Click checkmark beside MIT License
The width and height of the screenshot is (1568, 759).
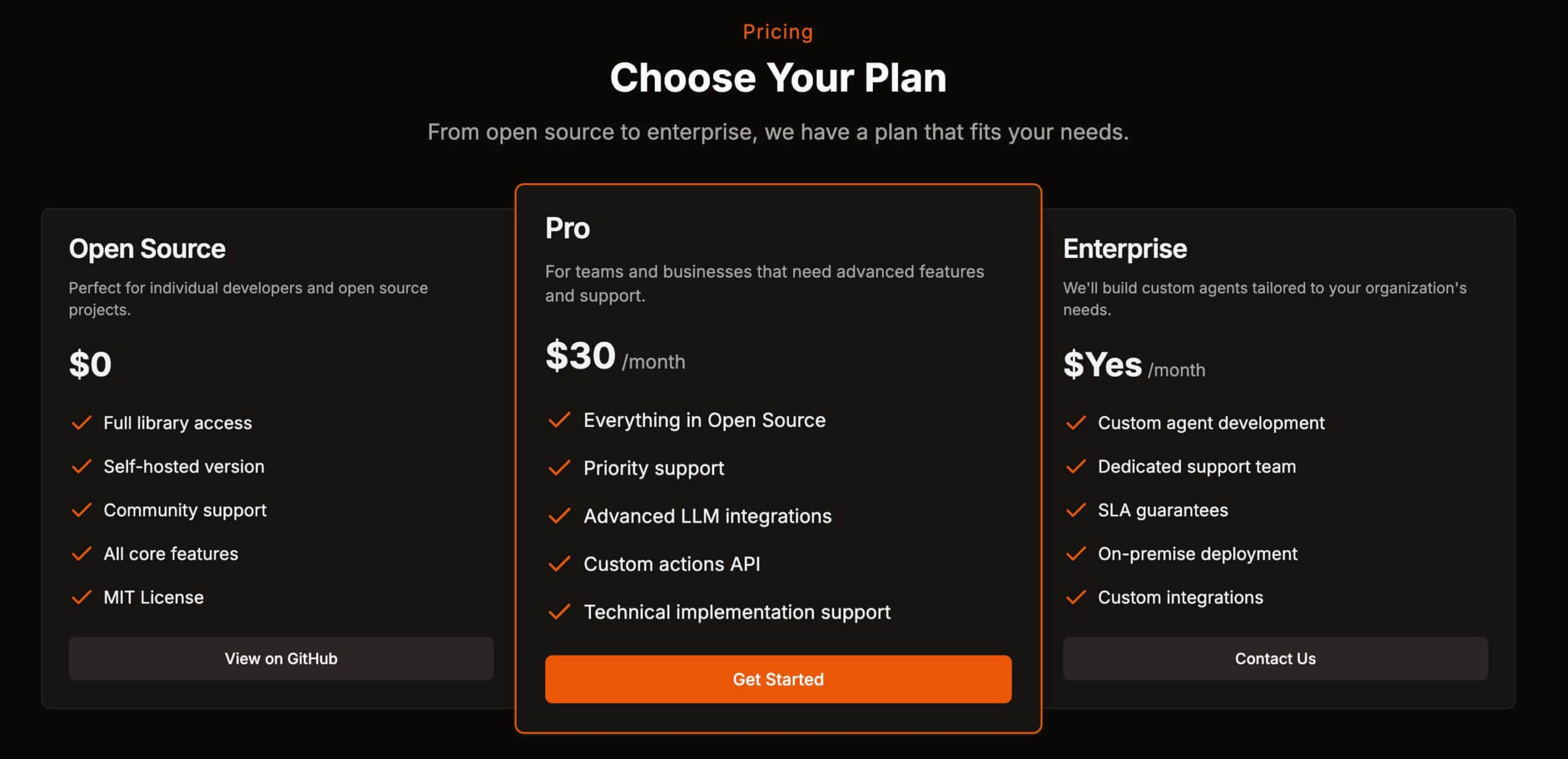click(81, 597)
